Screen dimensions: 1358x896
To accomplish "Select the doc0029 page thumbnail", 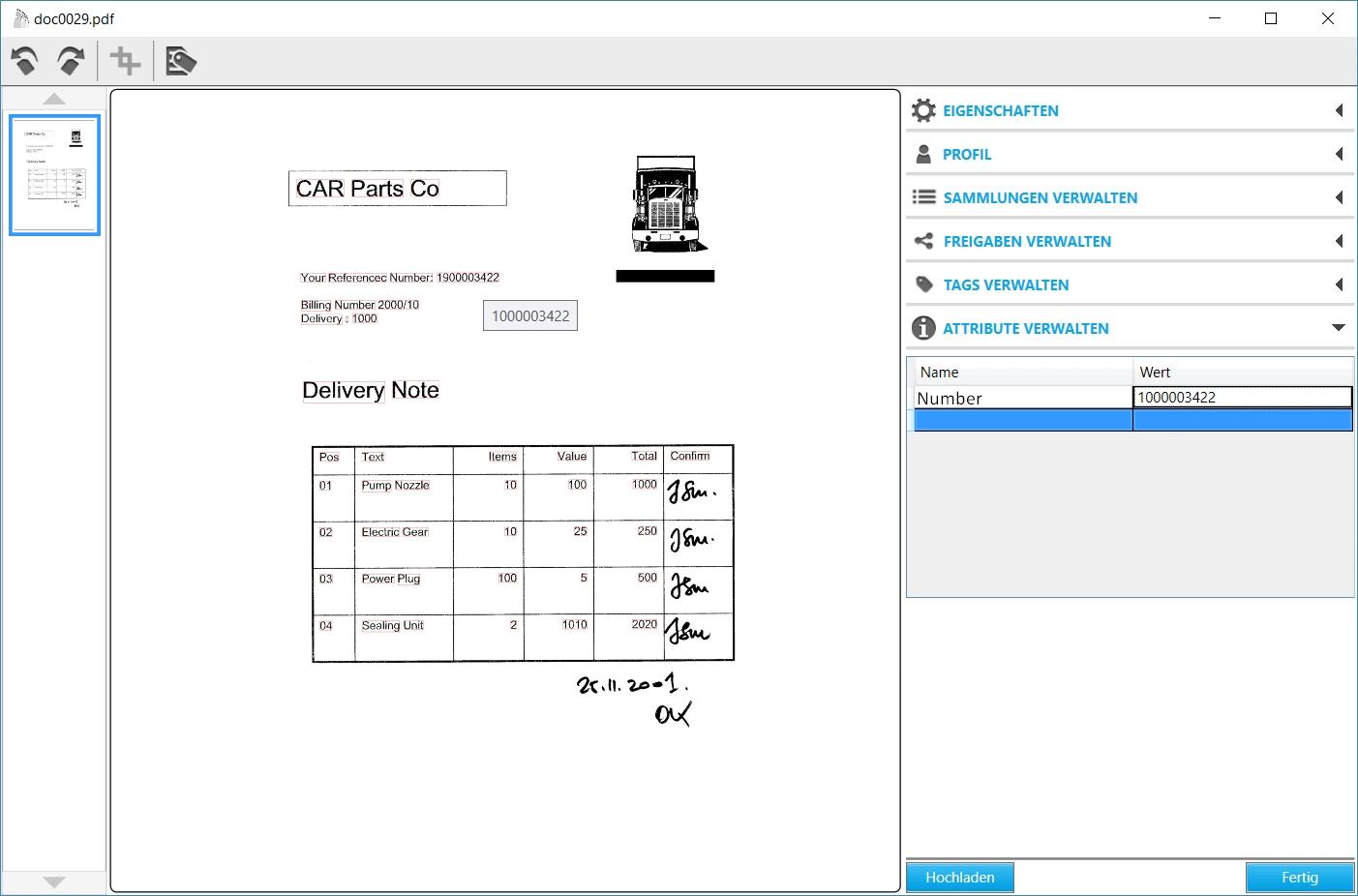I will point(54,175).
